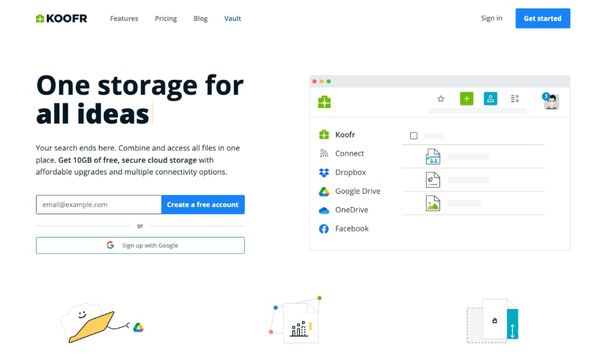Viewport: 600px width, 360px height.
Task: Click the Google Drive icon beside folder illustration
Action: click(138, 327)
